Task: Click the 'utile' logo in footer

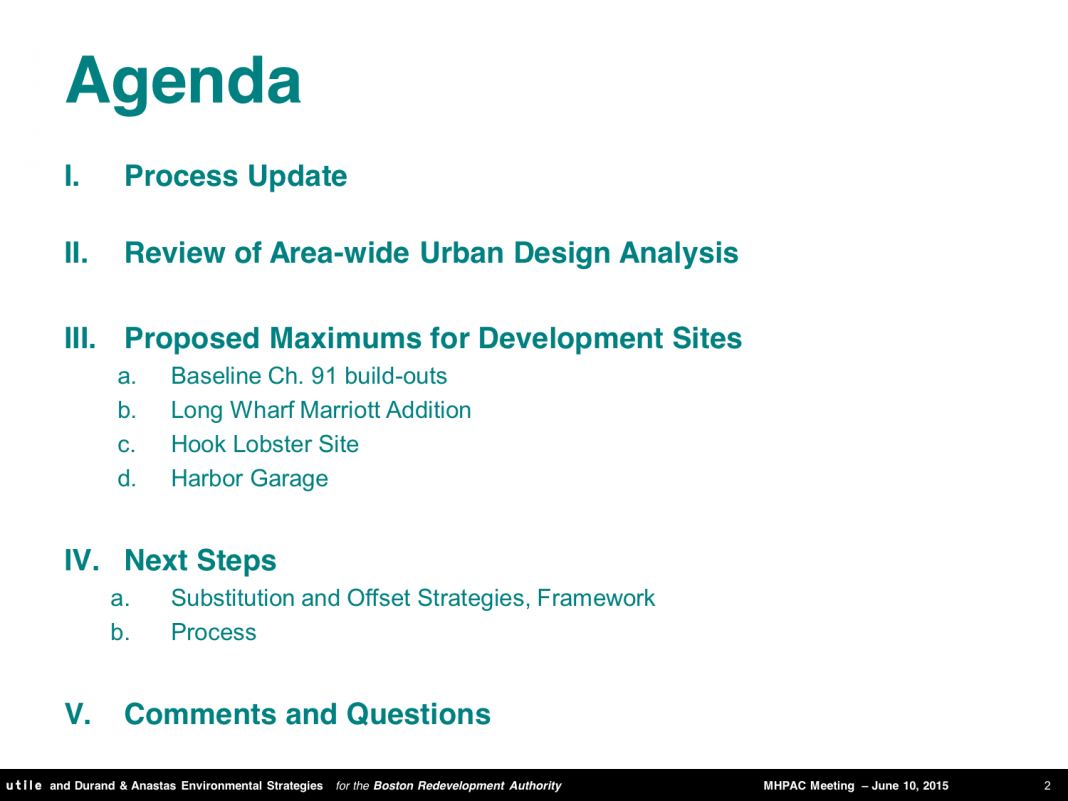Action: (x=24, y=785)
